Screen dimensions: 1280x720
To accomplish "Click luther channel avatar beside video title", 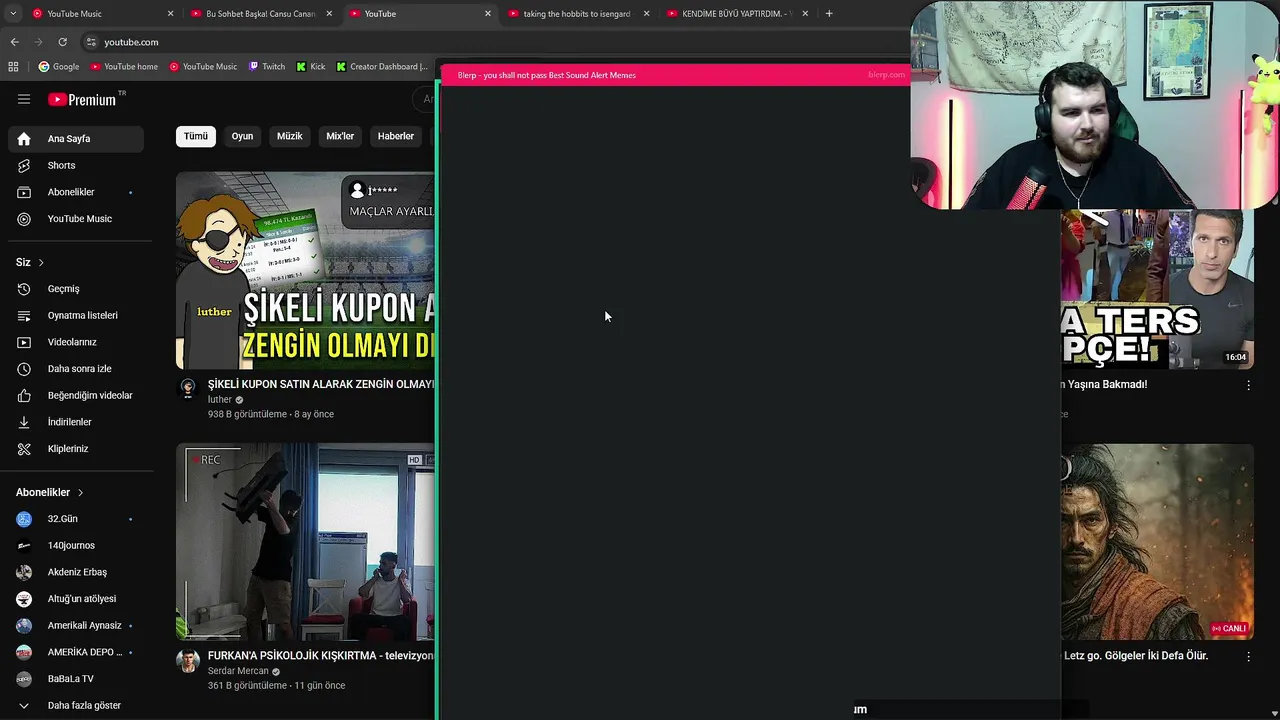I will point(188,388).
